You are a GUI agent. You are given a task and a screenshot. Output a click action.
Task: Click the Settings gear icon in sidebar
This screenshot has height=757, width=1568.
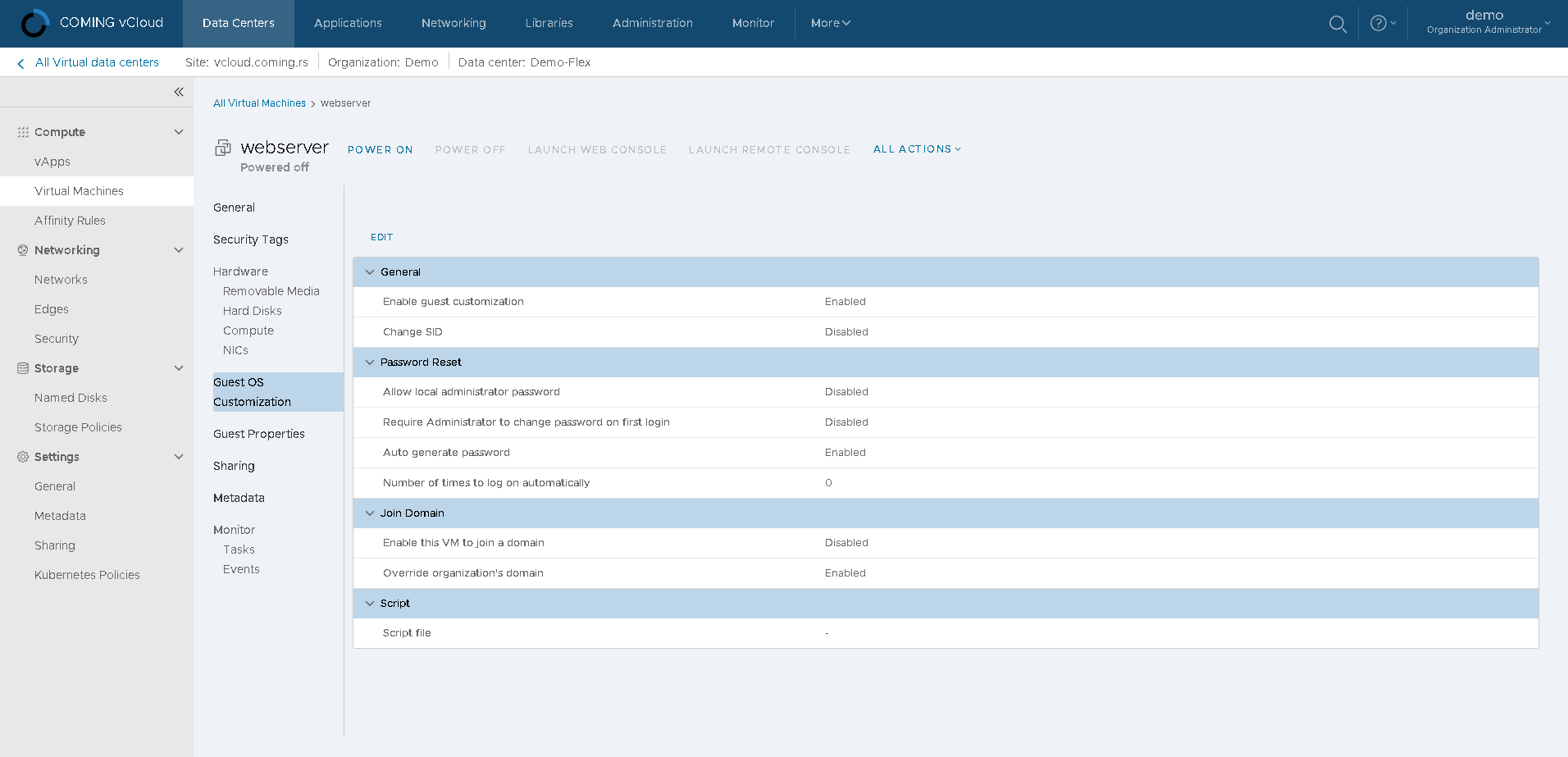click(23, 457)
